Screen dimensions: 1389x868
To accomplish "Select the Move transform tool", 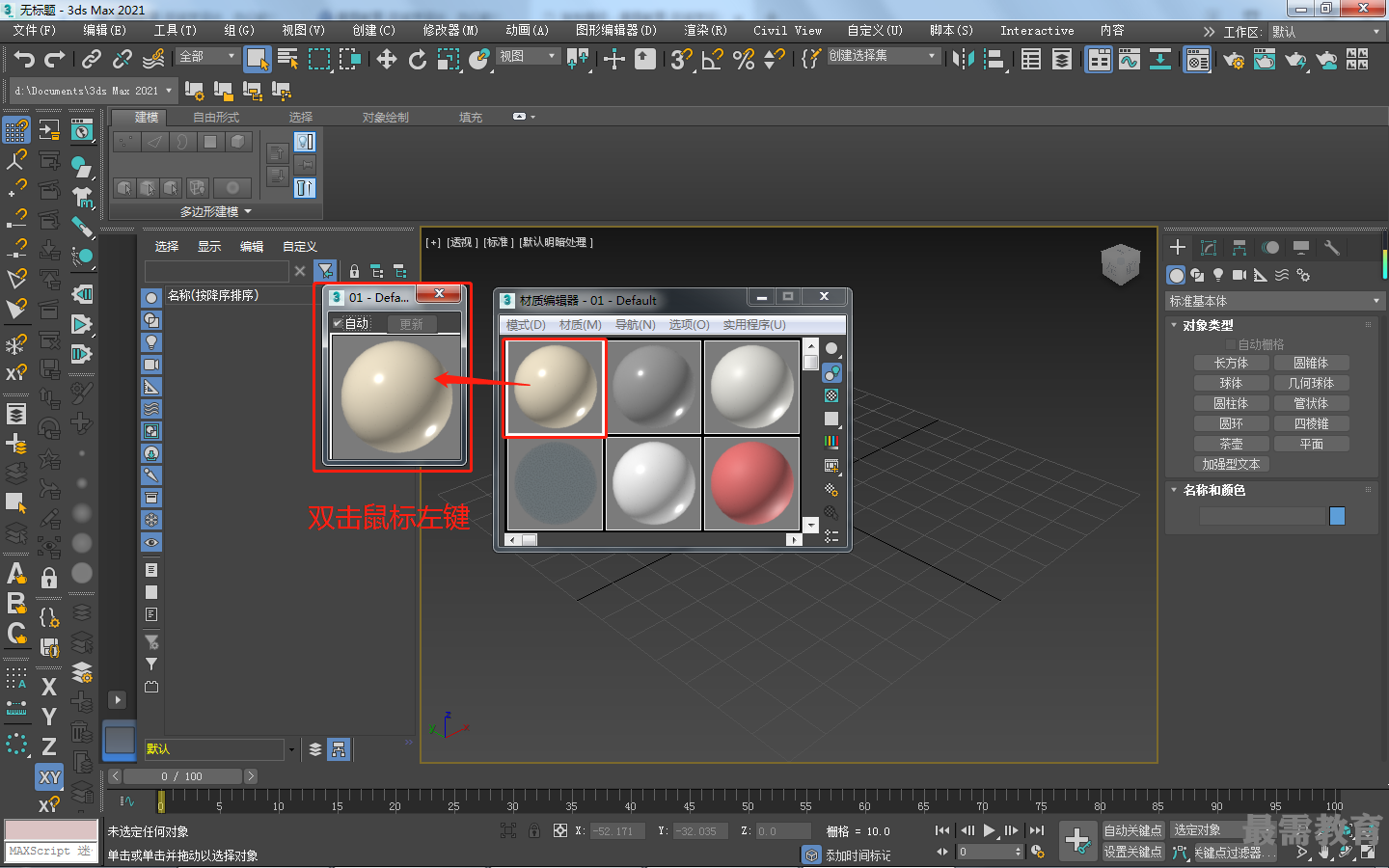I will tap(387, 59).
